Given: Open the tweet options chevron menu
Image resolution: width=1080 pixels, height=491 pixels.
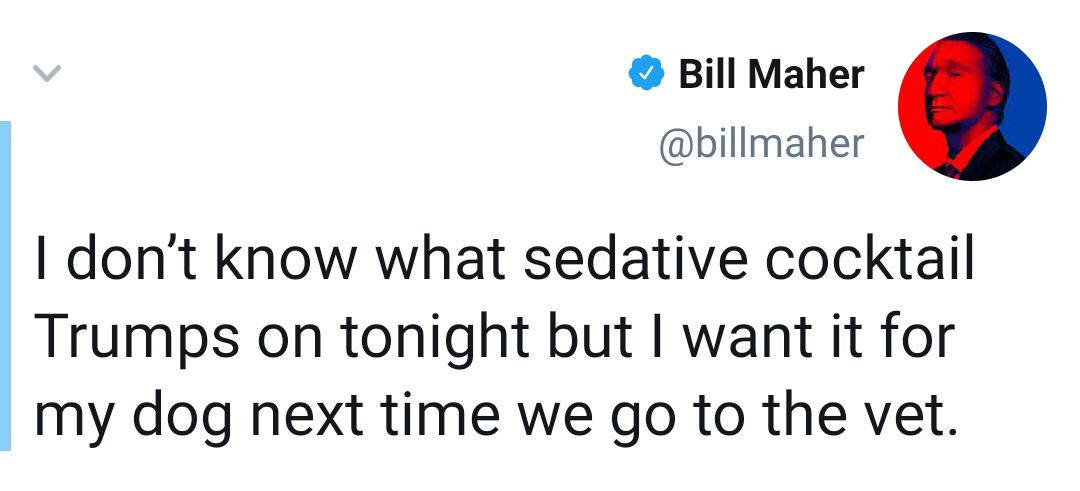Looking at the screenshot, I should coord(47,72).
